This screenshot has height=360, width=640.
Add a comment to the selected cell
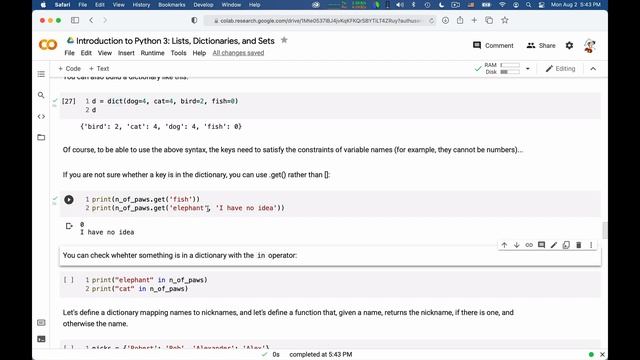541,245
